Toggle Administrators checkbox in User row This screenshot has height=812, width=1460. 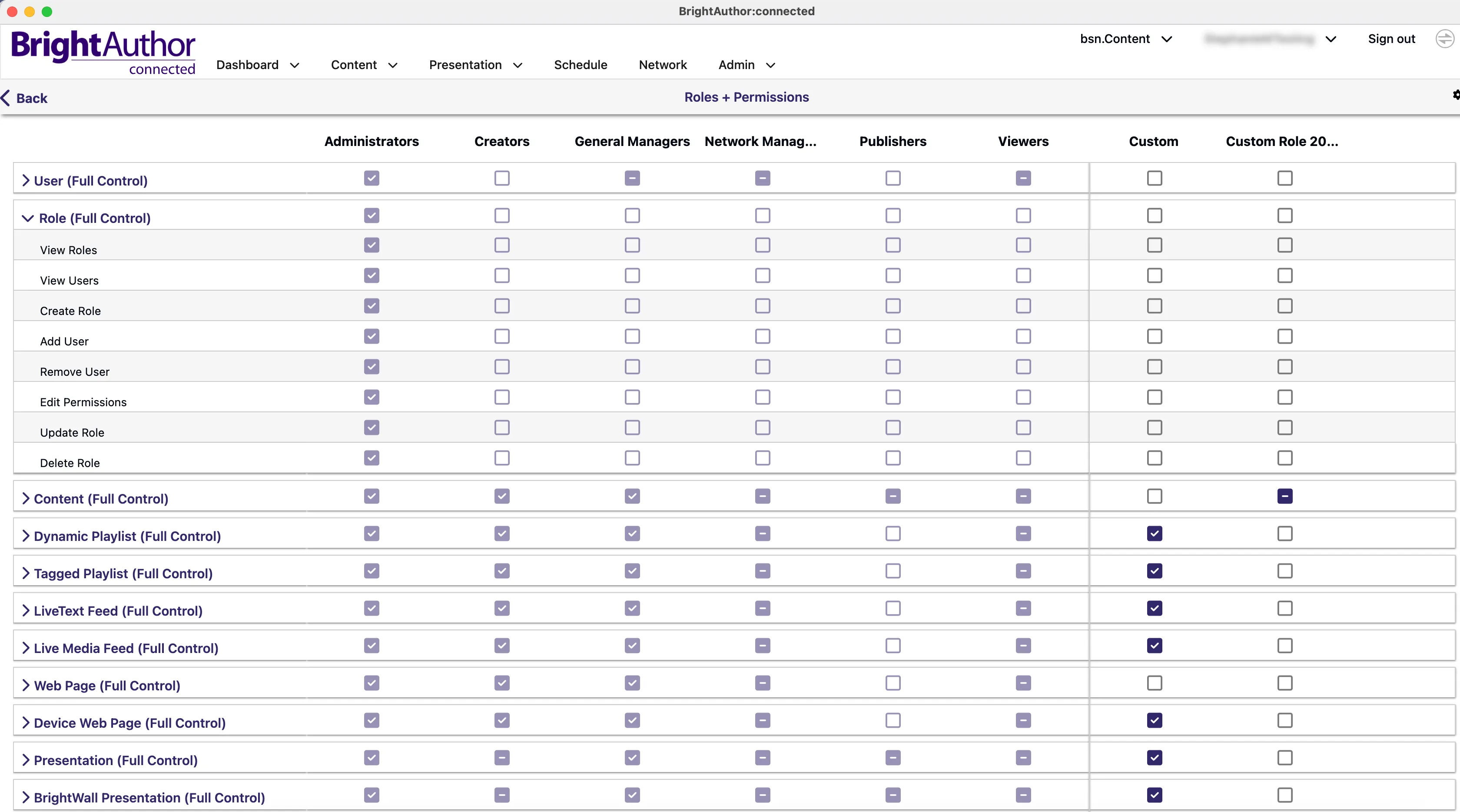371,178
